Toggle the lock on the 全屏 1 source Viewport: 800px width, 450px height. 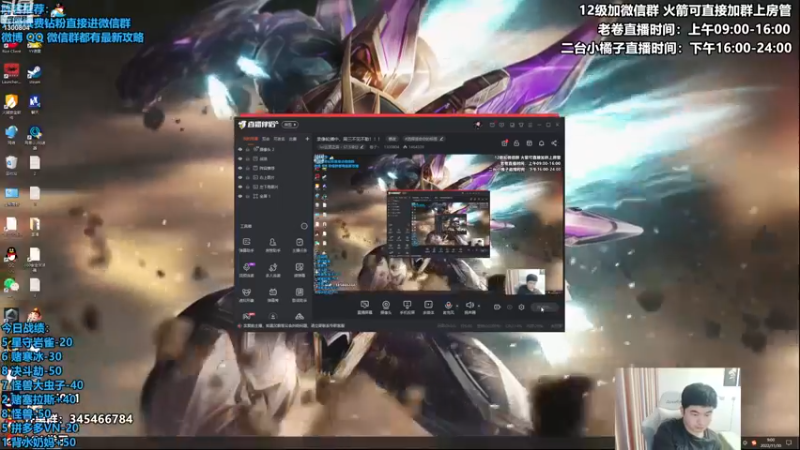[248, 196]
